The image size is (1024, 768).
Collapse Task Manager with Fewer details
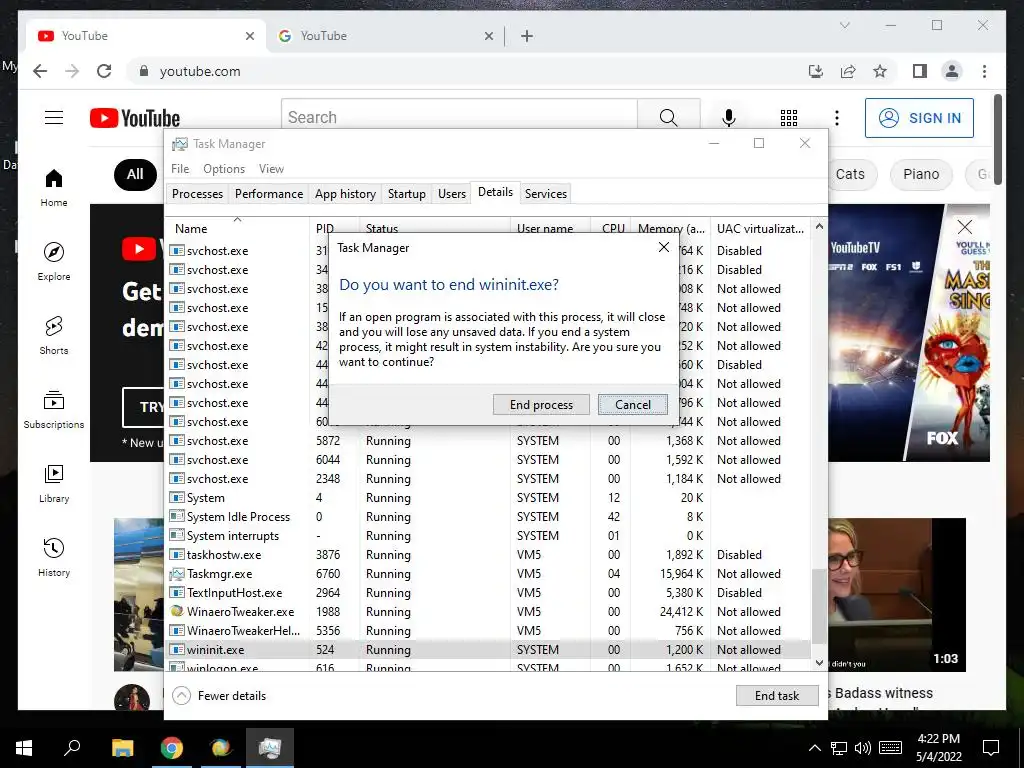[219, 696]
